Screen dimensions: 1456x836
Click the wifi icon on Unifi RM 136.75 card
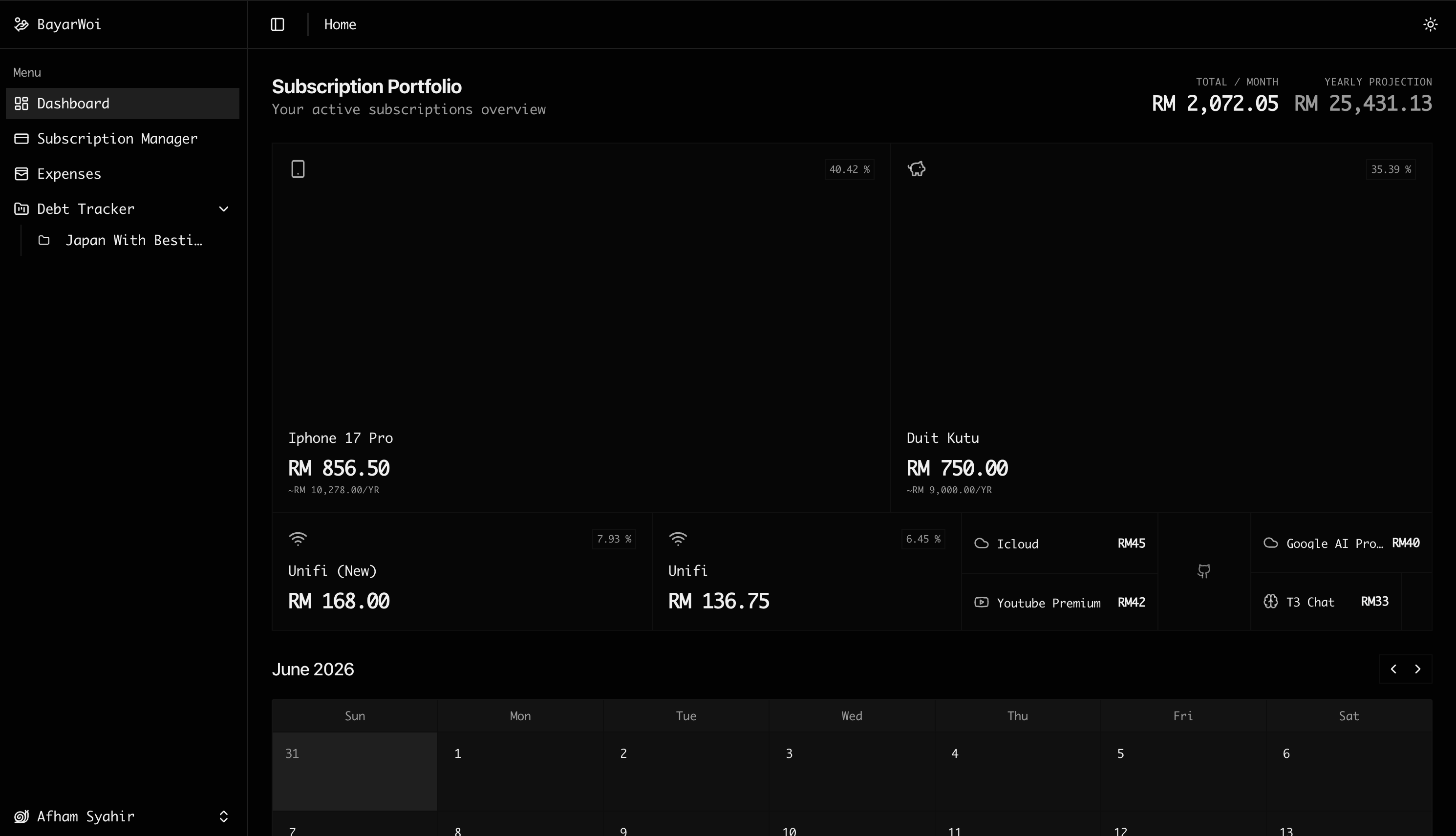[678, 539]
